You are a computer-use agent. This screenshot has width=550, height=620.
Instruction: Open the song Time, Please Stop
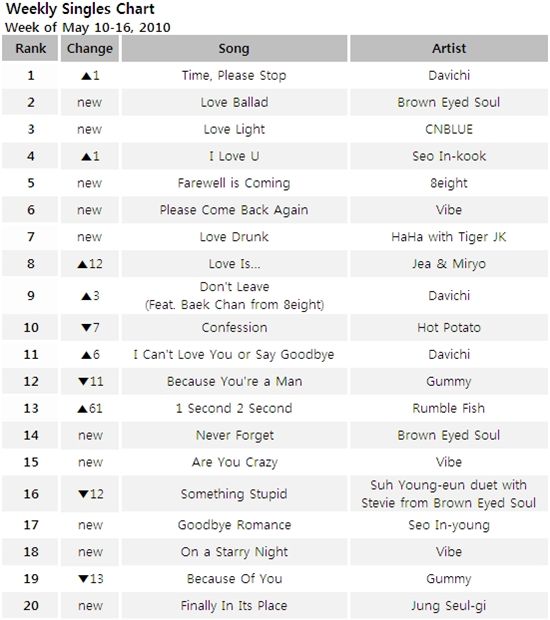[234, 76]
